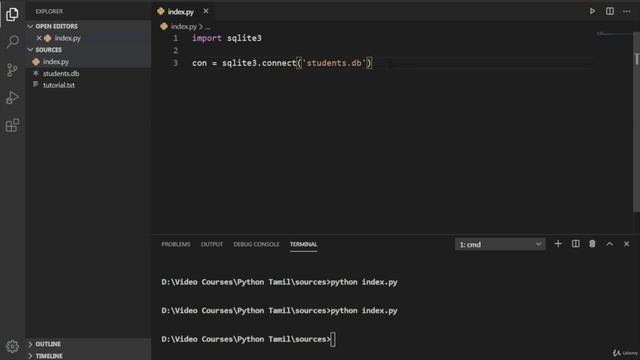Place cursor on 'import sqlite3' line
Screen dimensions: 640x360
click(x=227, y=38)
